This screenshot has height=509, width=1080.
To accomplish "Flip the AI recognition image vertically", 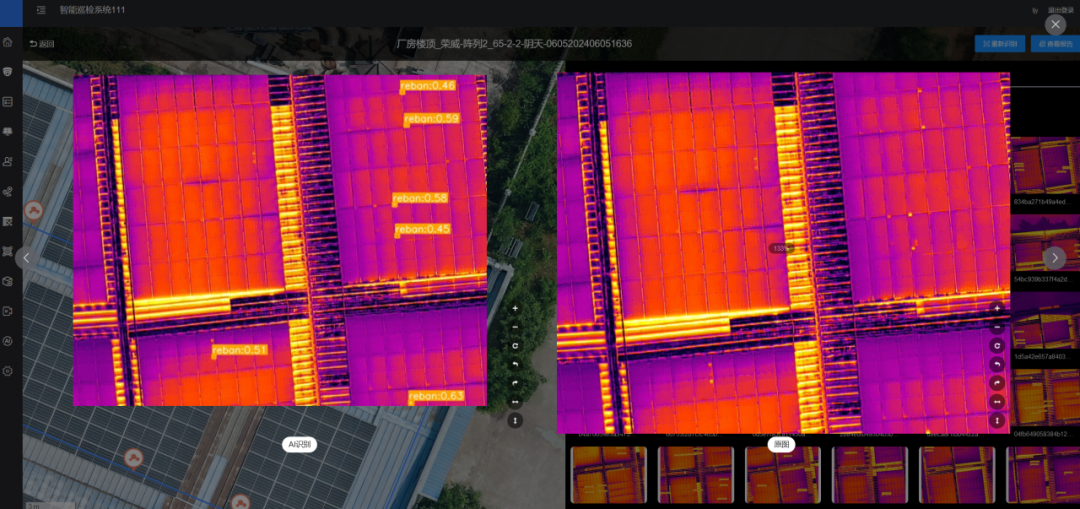I will click(x=515, y=421).
